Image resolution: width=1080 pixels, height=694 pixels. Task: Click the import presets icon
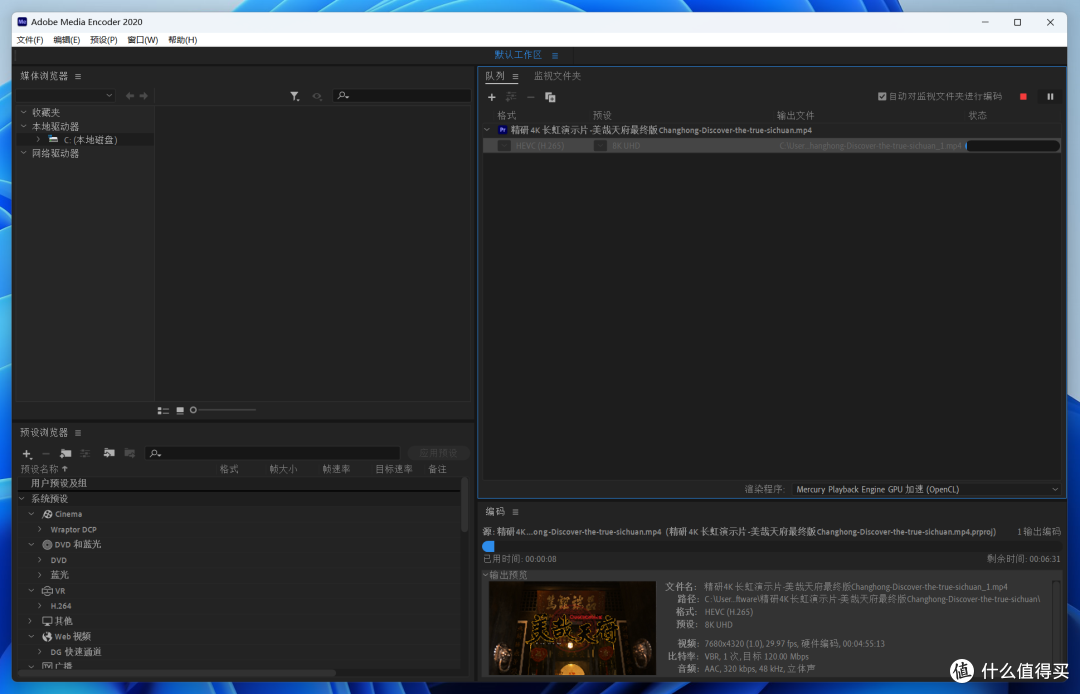(109, 453)
